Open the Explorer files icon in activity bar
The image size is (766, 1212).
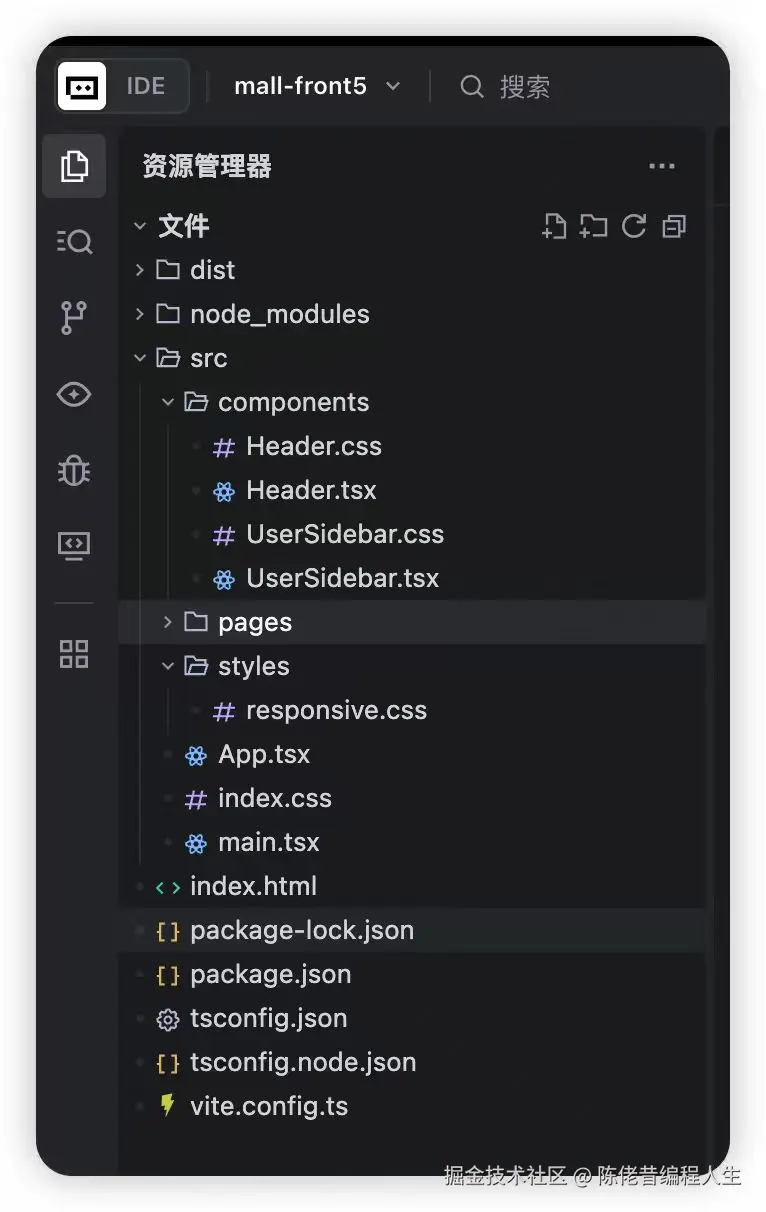[74, 166]
